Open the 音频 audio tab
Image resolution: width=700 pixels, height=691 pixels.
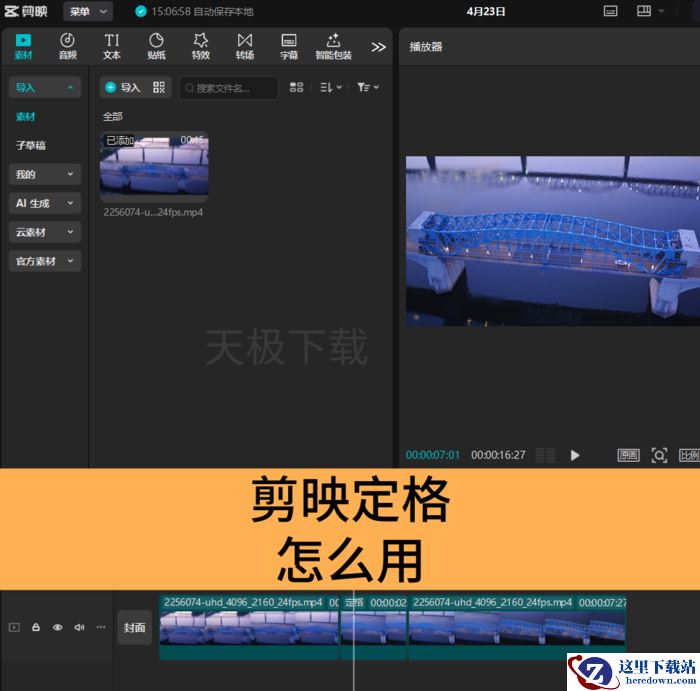tap(67, 46)
